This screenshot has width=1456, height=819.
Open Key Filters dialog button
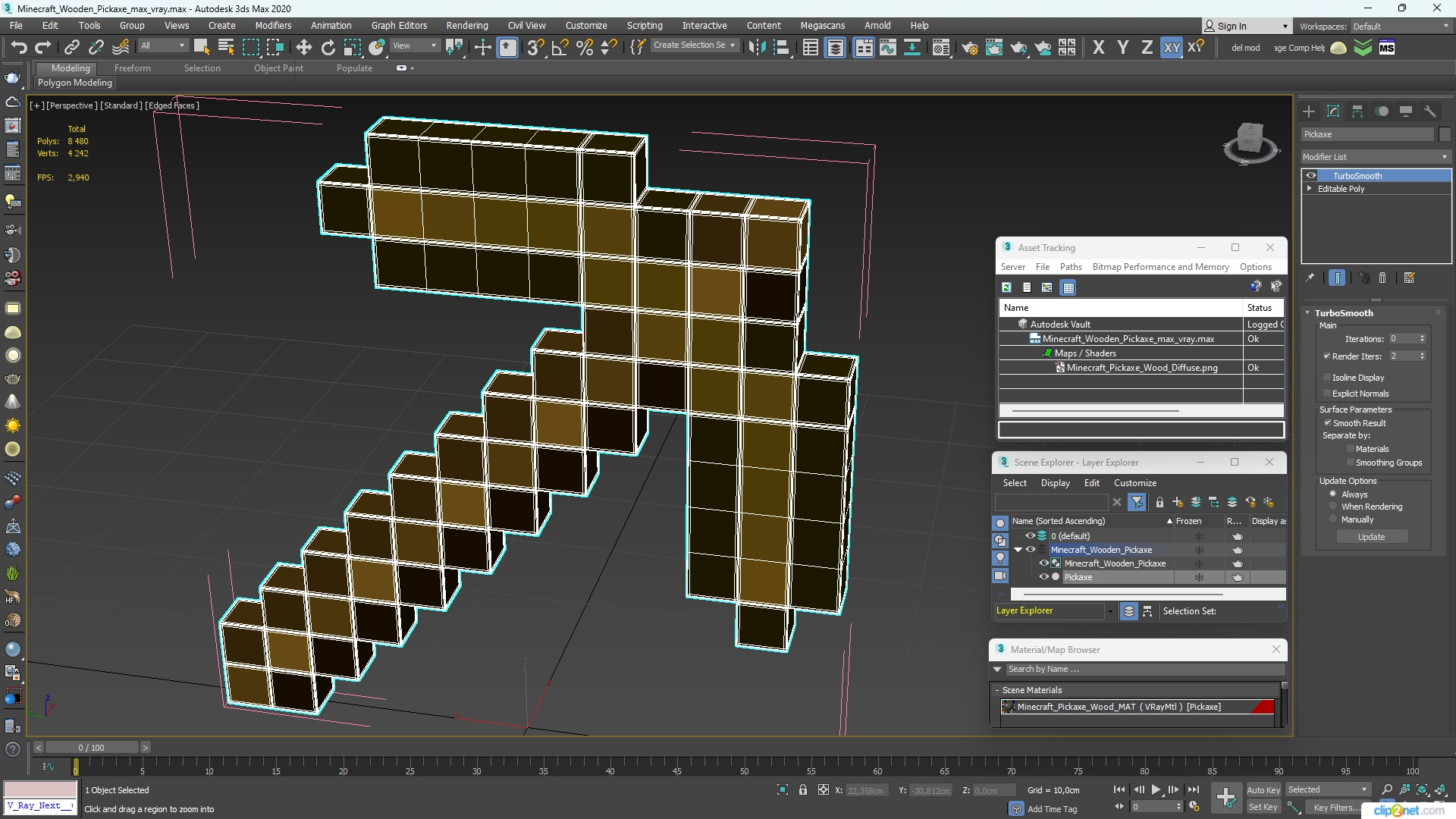click(1337, 808)
